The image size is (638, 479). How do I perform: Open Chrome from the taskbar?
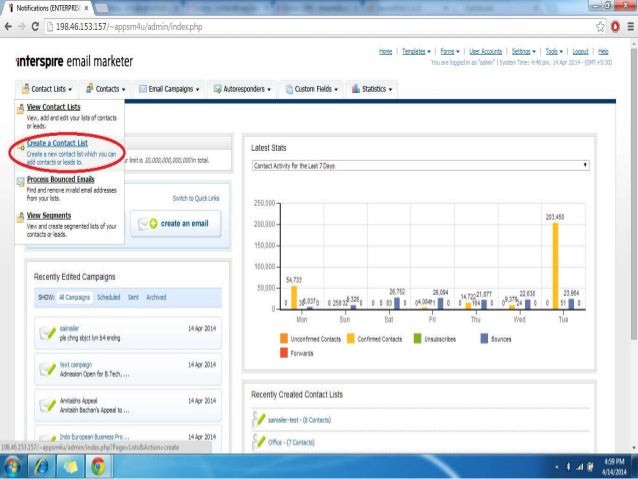[98, 466]
